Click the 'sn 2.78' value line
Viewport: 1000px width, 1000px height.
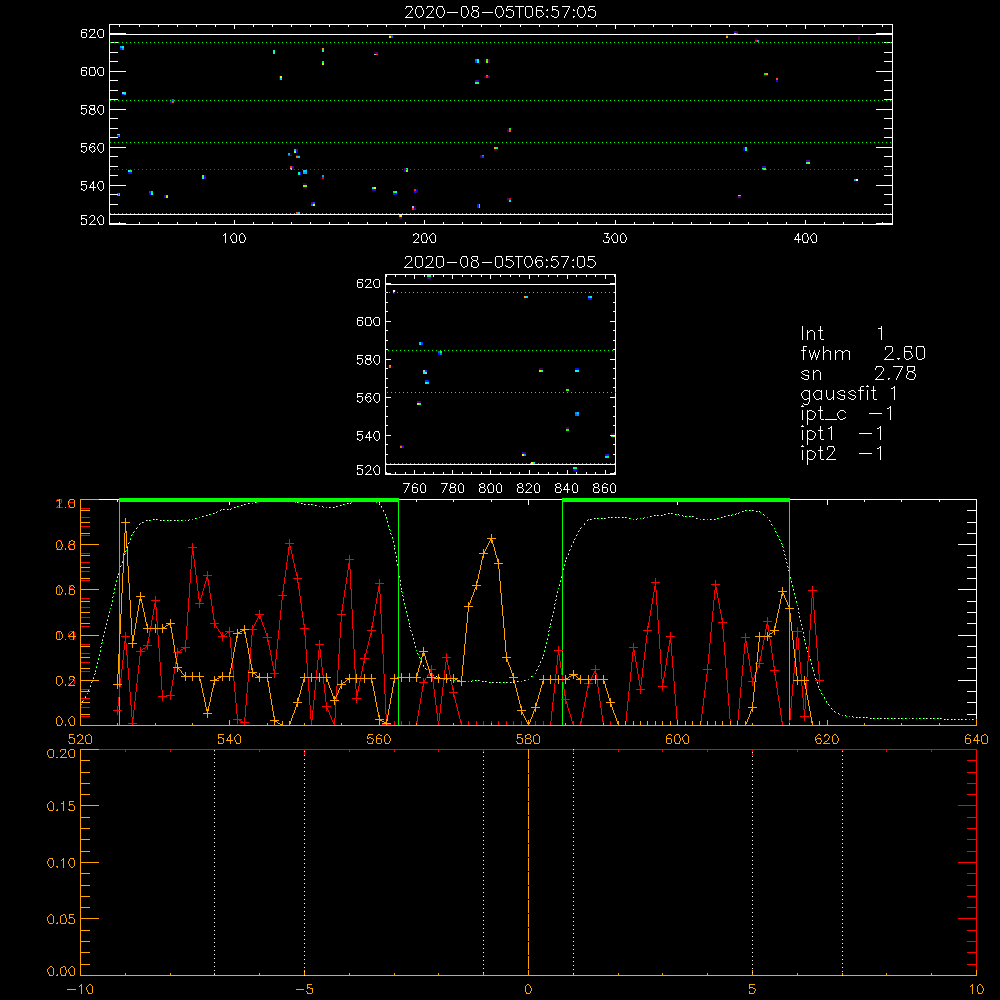858,373
